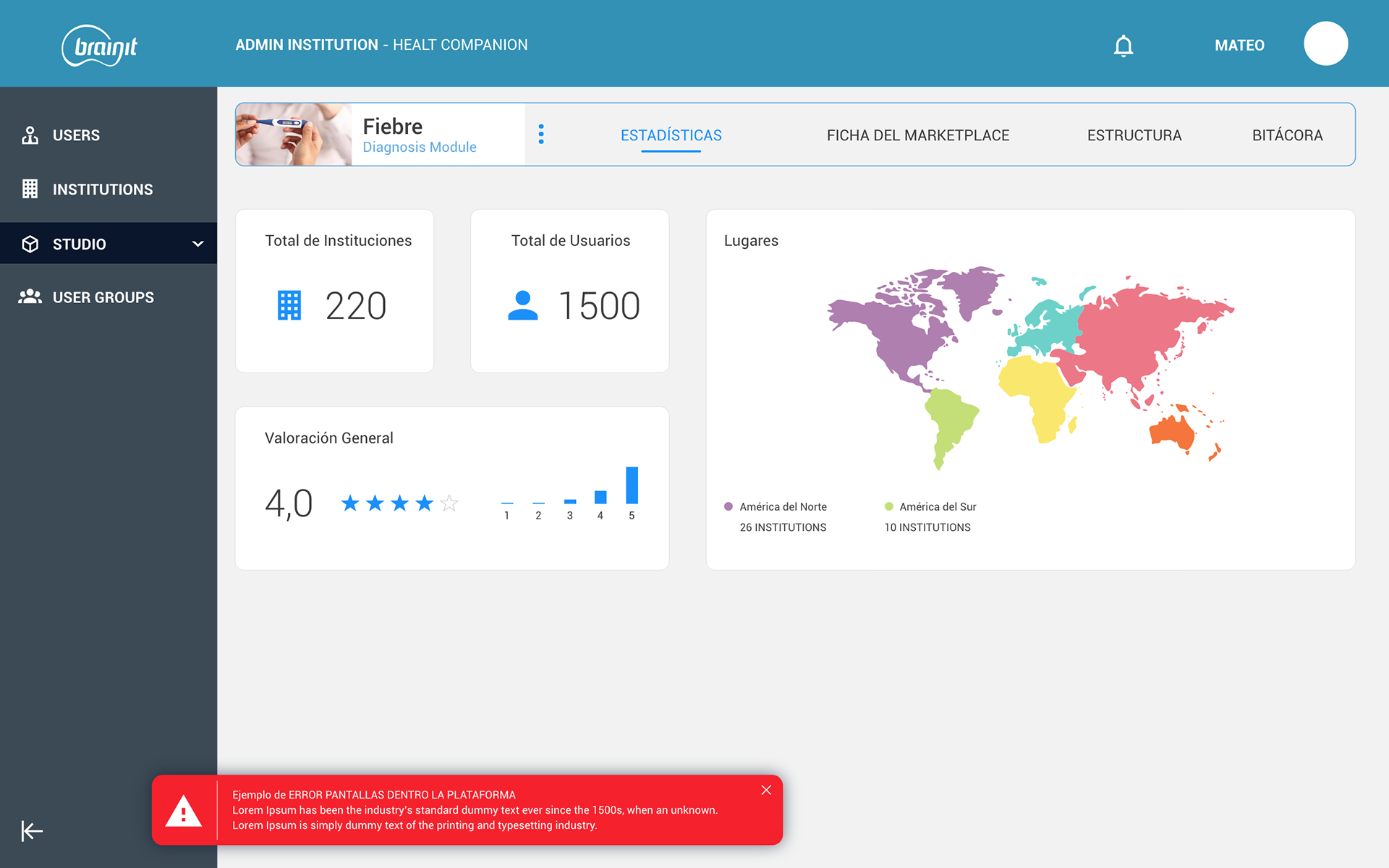1389x868 pixels.
Task: Select the Bitácora tab
Action: tap(1287, 135)
